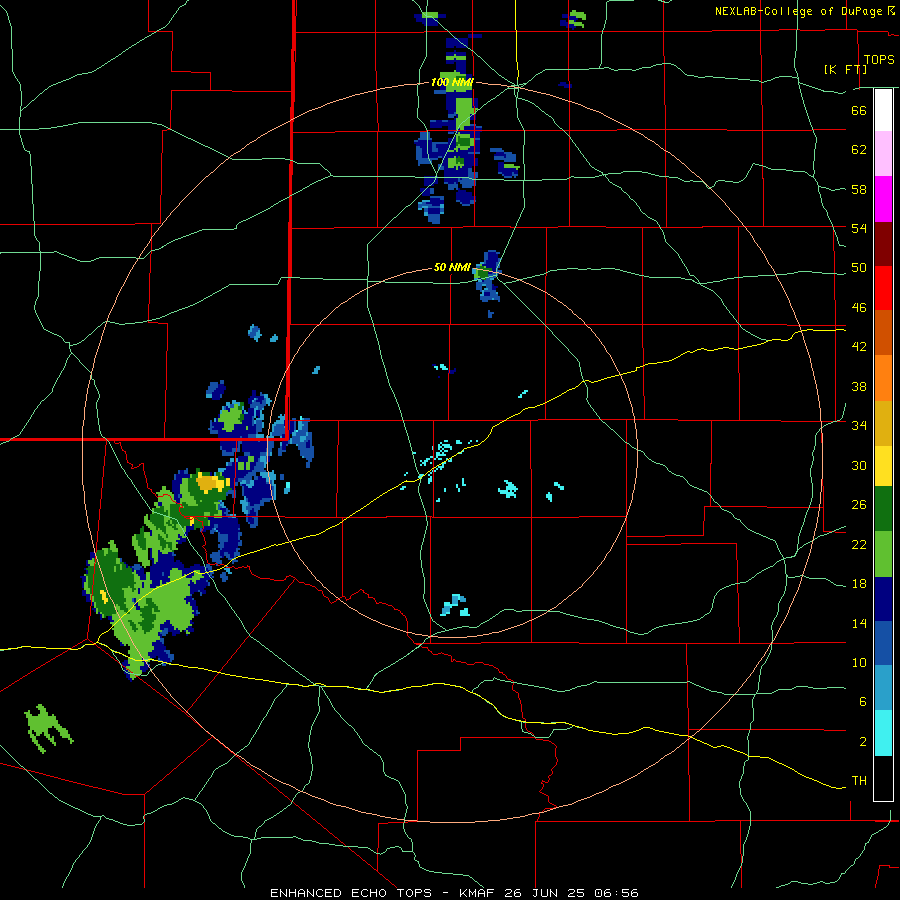Pick the cyan swatch near the scale bottom
The width and height of the screenshot is (900, 900).
[x=883, y=733]
